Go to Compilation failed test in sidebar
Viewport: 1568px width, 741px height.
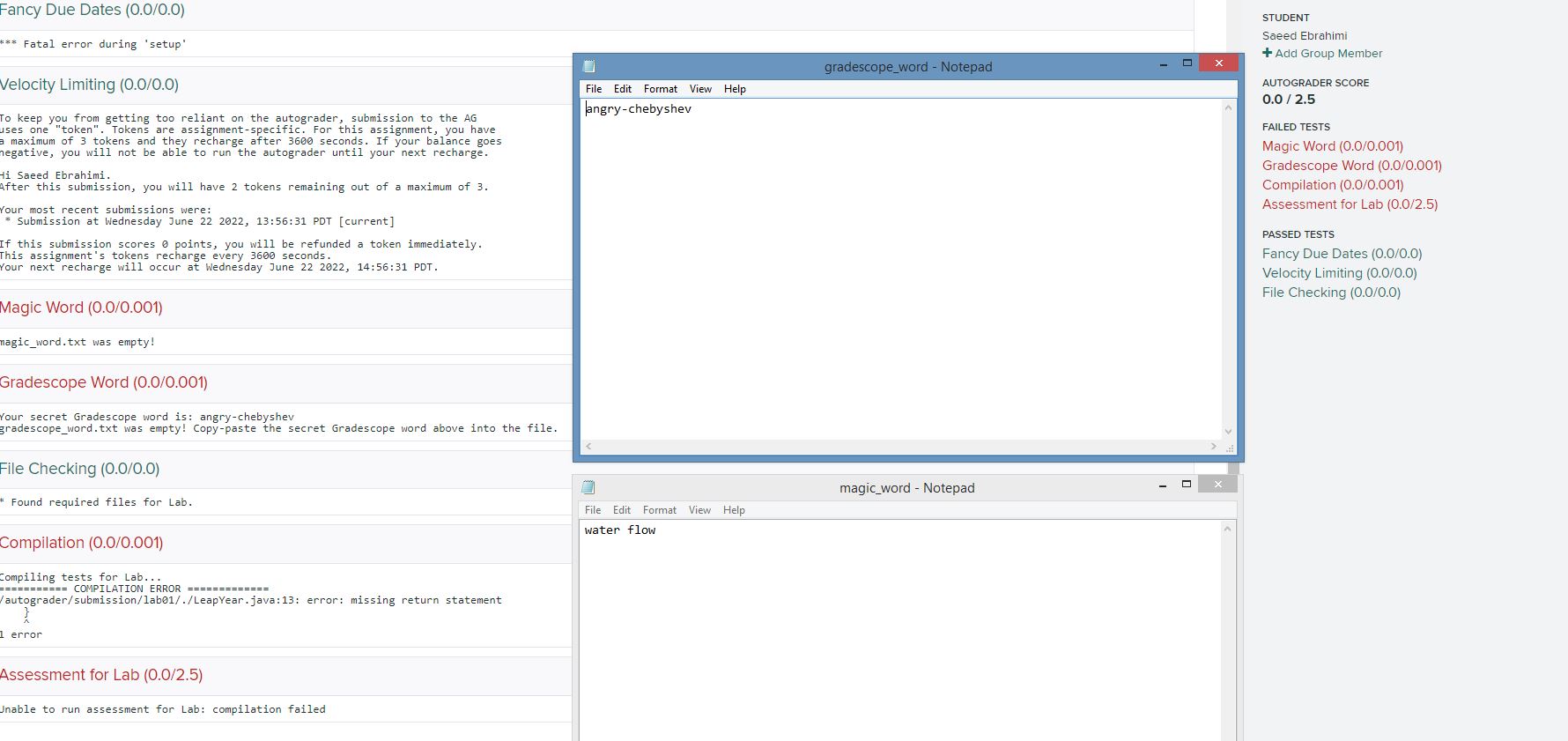click(x=1332, y=185)
